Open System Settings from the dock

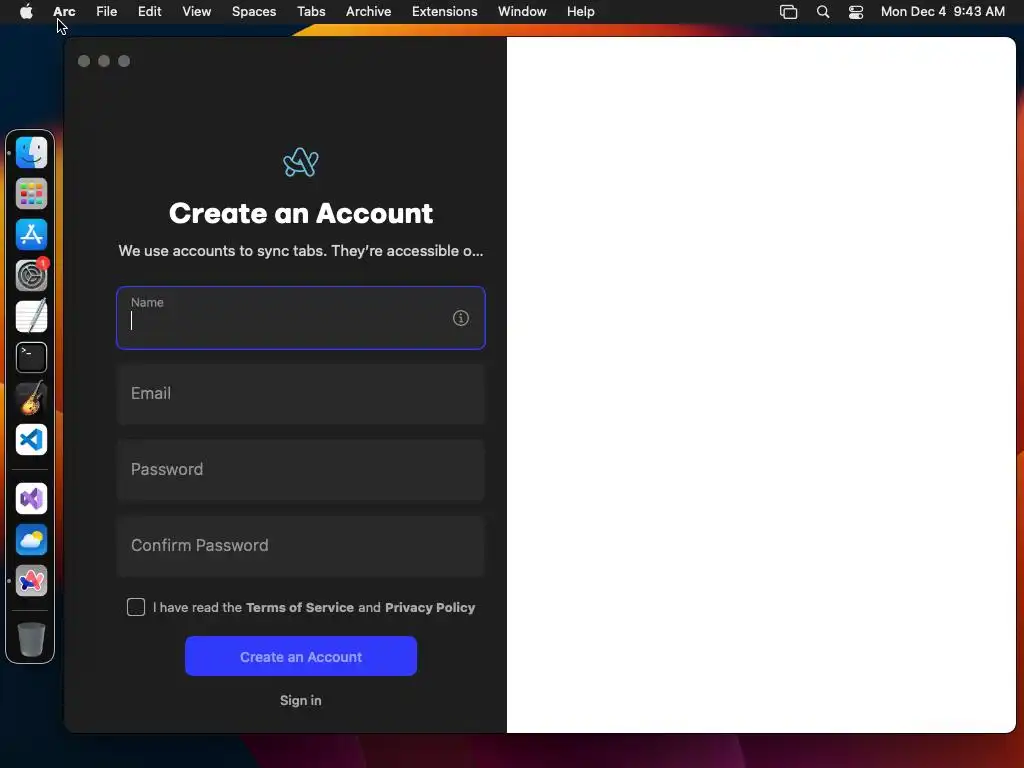[x=31, y=276]
